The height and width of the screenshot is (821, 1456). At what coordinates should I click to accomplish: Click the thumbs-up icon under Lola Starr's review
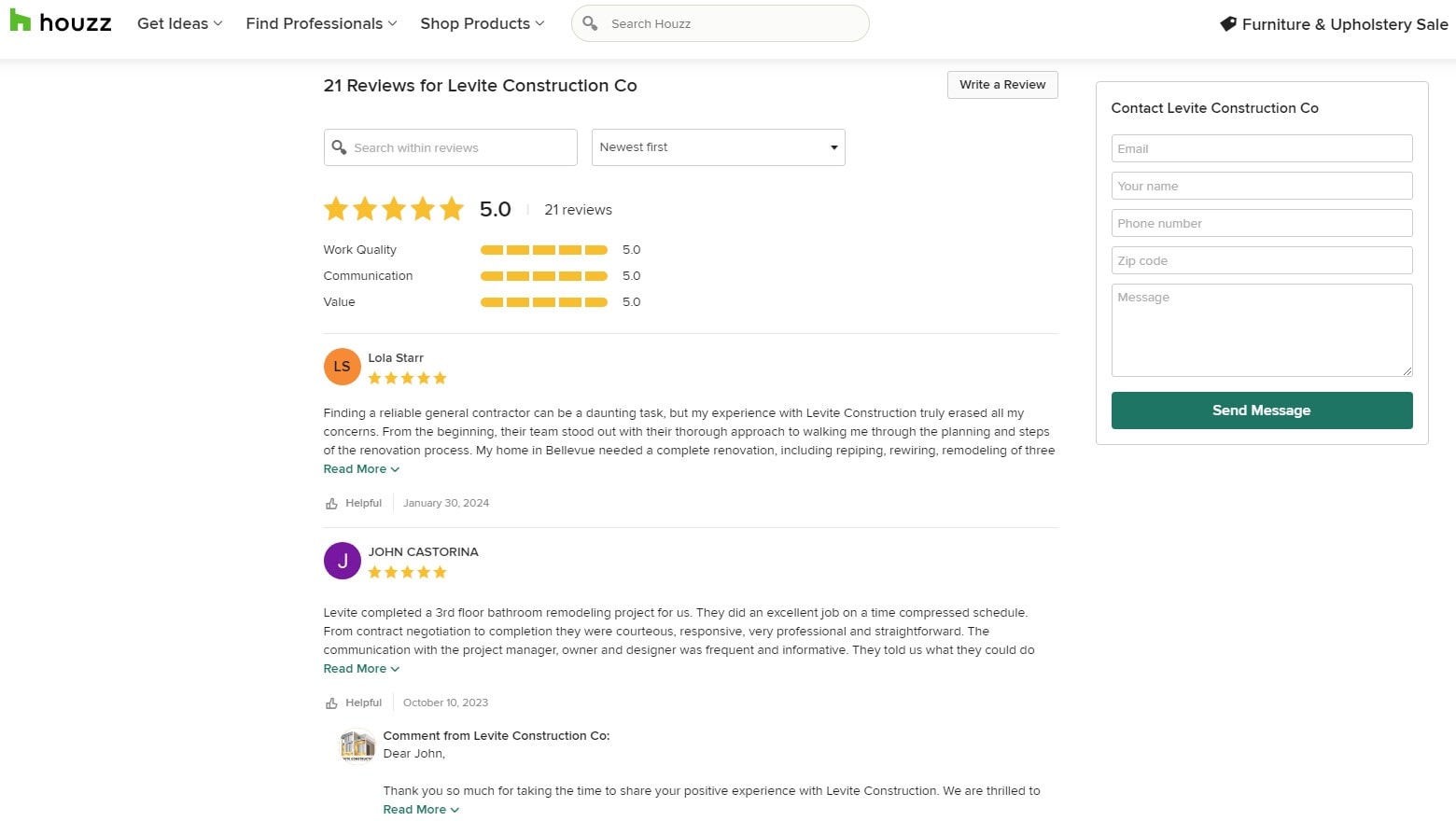point(331,504)
